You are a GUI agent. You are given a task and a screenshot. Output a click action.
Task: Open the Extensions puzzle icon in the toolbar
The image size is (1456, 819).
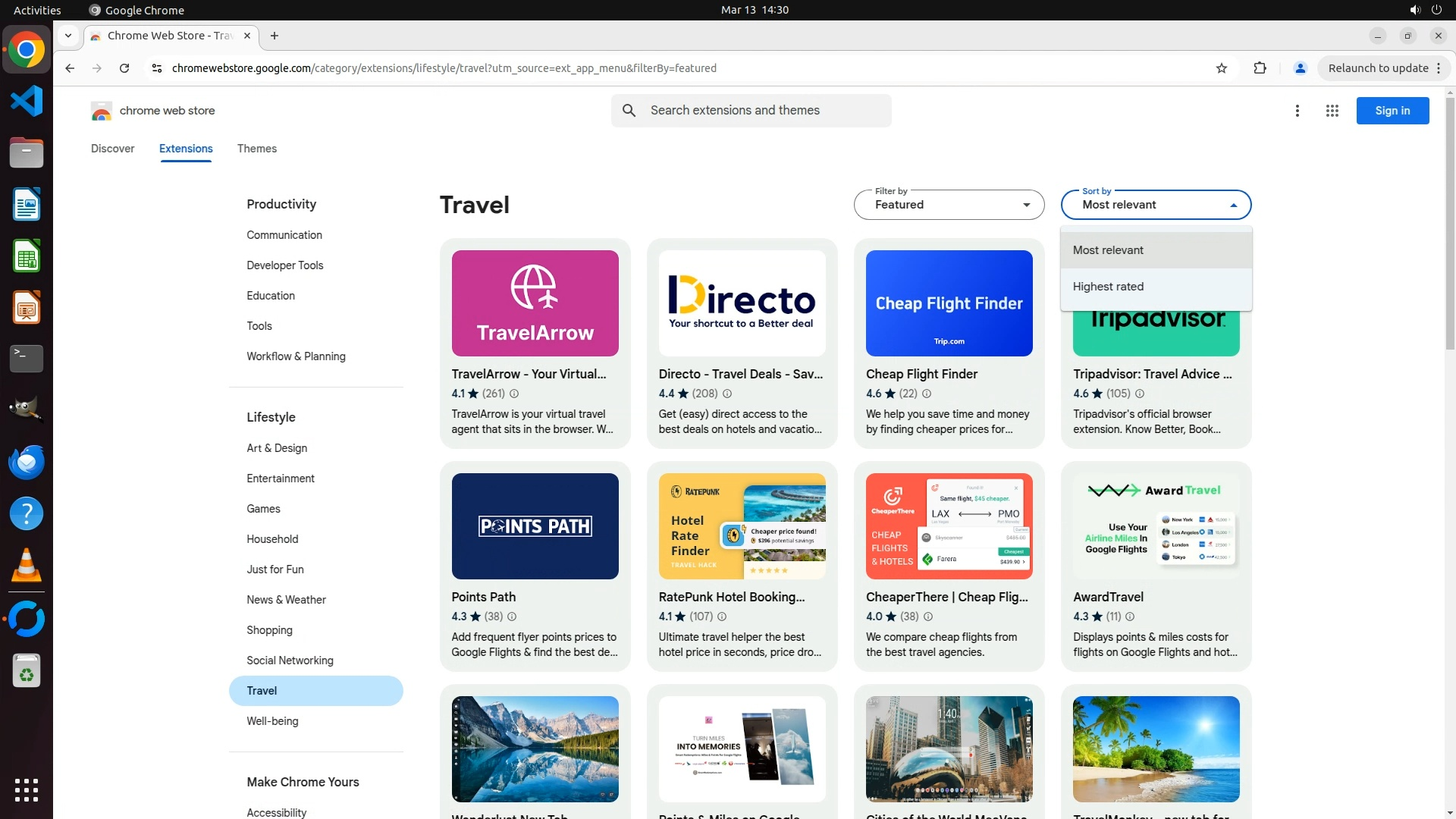[x=1260, y=68]
